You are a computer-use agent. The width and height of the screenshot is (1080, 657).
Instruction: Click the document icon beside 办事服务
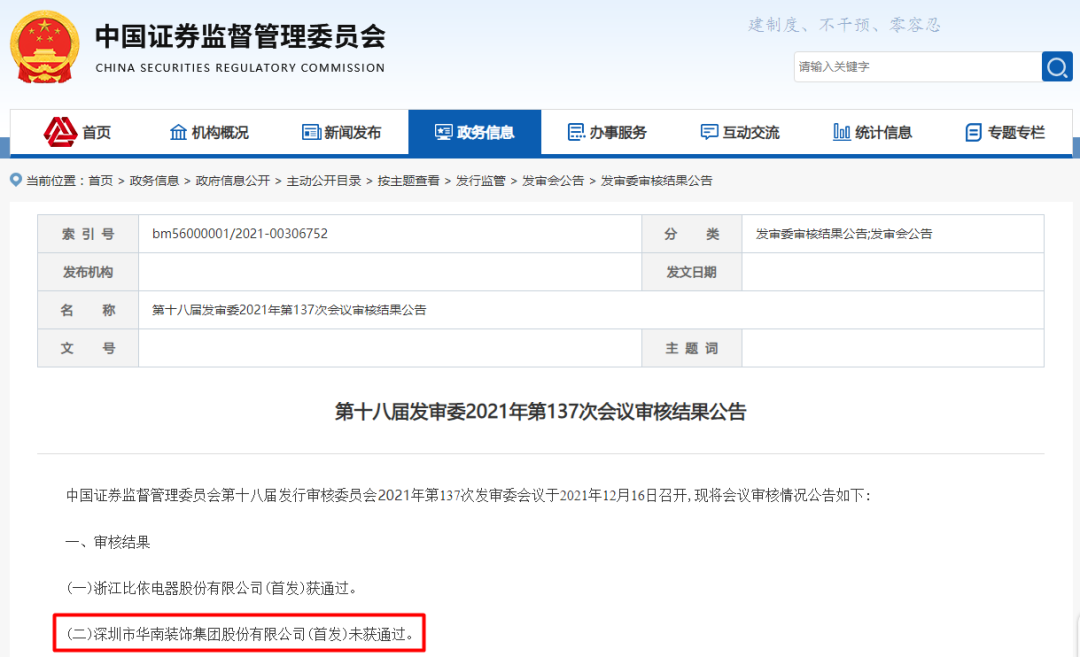(576, 132)
